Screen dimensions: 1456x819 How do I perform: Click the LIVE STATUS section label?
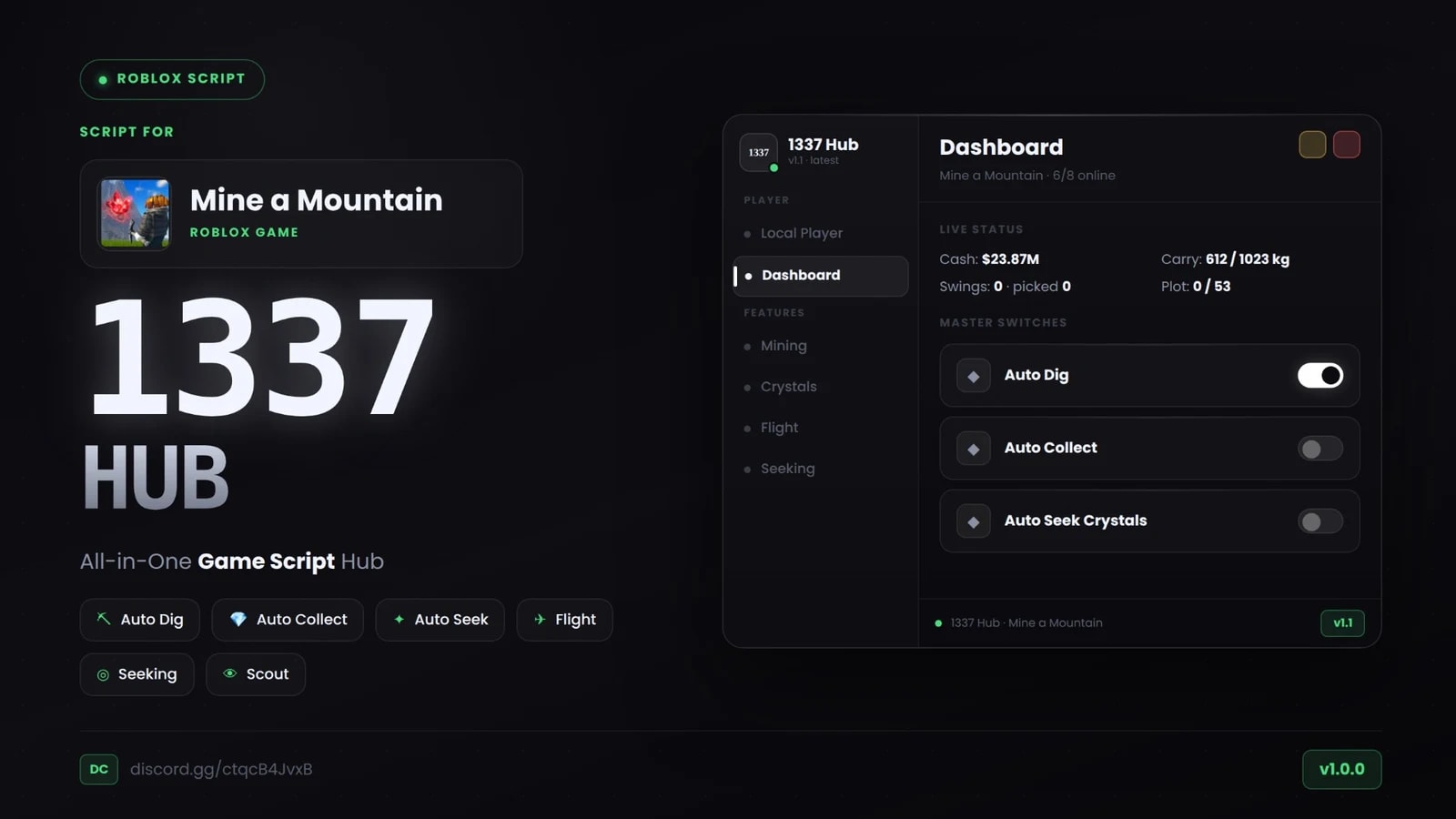click(x=981, y=229)
